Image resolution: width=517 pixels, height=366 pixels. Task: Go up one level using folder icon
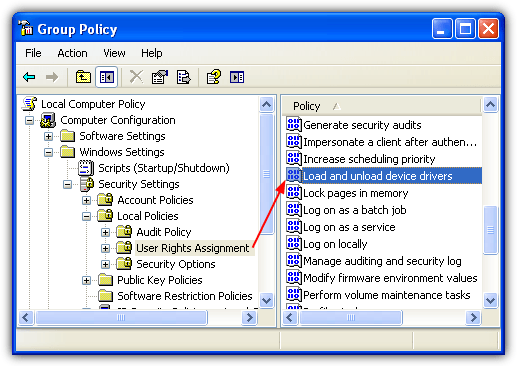[x=83, y=77]
